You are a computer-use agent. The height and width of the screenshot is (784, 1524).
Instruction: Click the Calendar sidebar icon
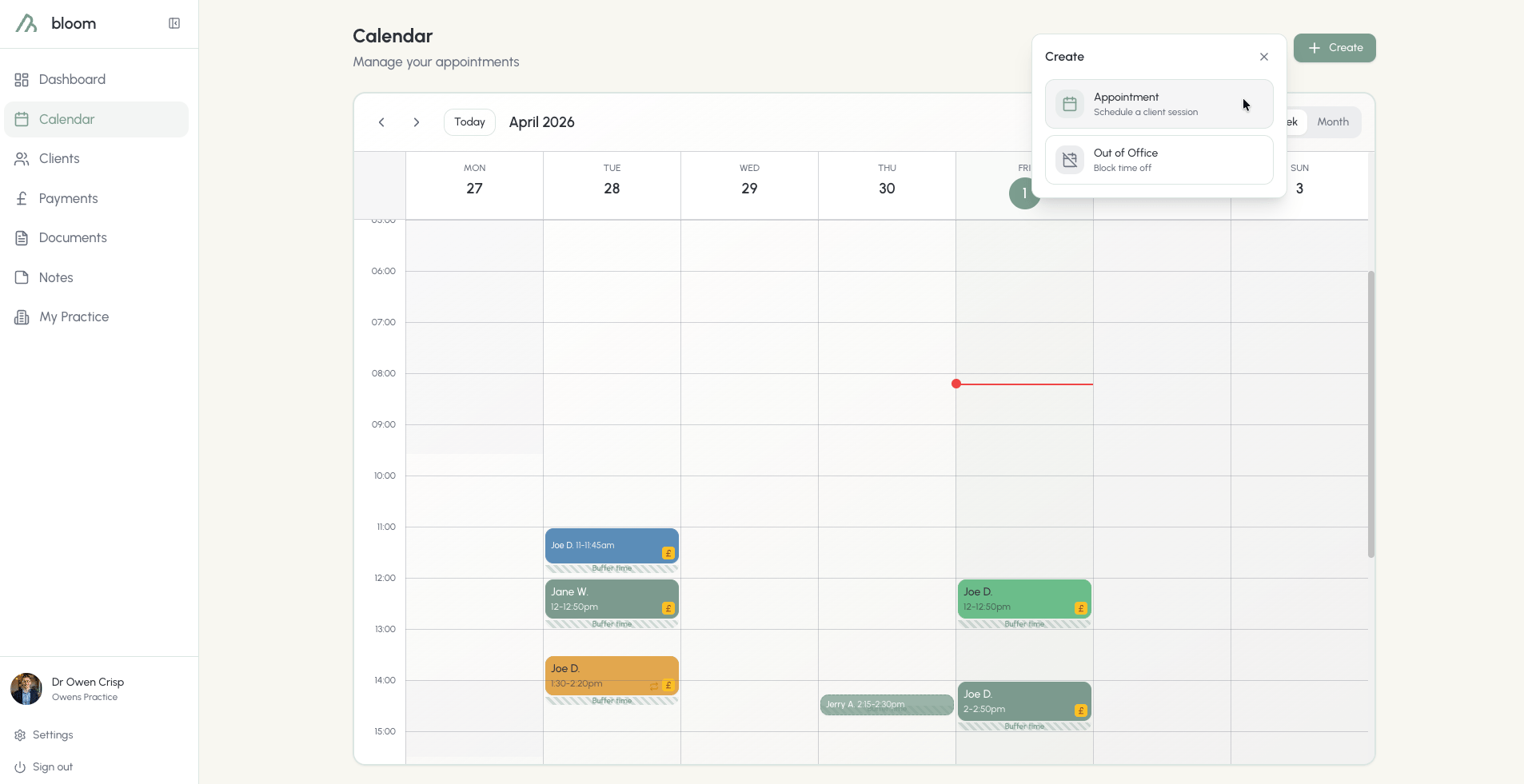pyautogui.click(x=22, y=119)
